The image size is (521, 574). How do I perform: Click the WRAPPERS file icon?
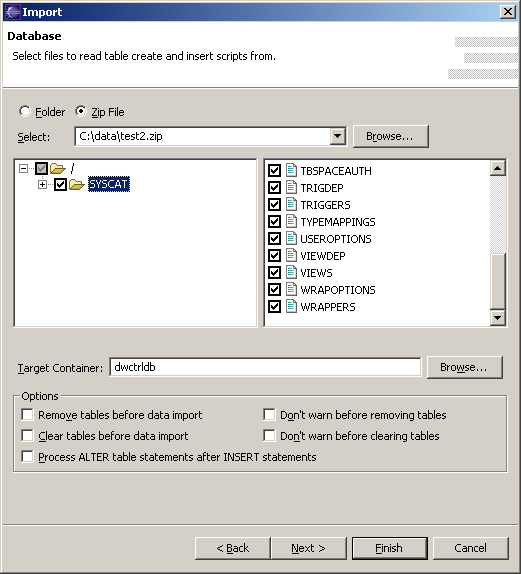point(291,306)
